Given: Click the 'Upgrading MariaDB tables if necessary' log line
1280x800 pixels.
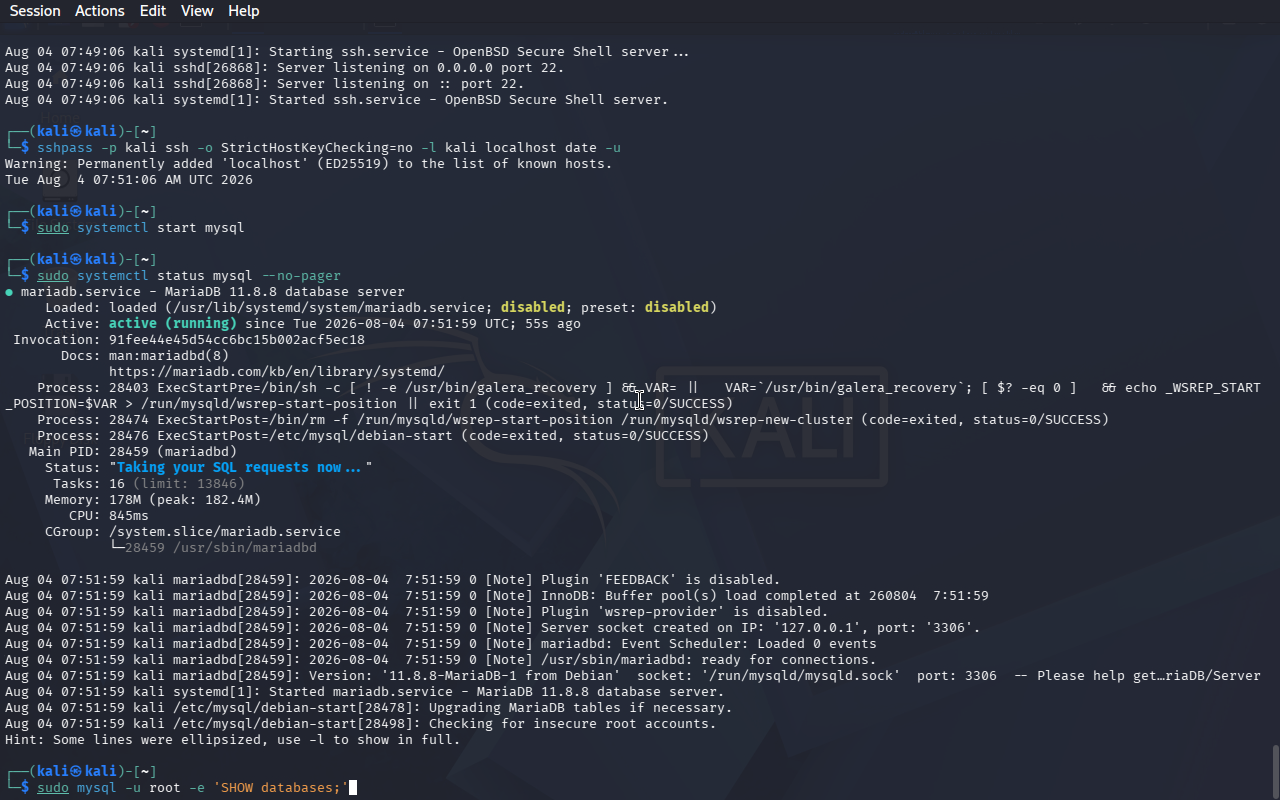Looking at the screenshot, I should [369, 707].
